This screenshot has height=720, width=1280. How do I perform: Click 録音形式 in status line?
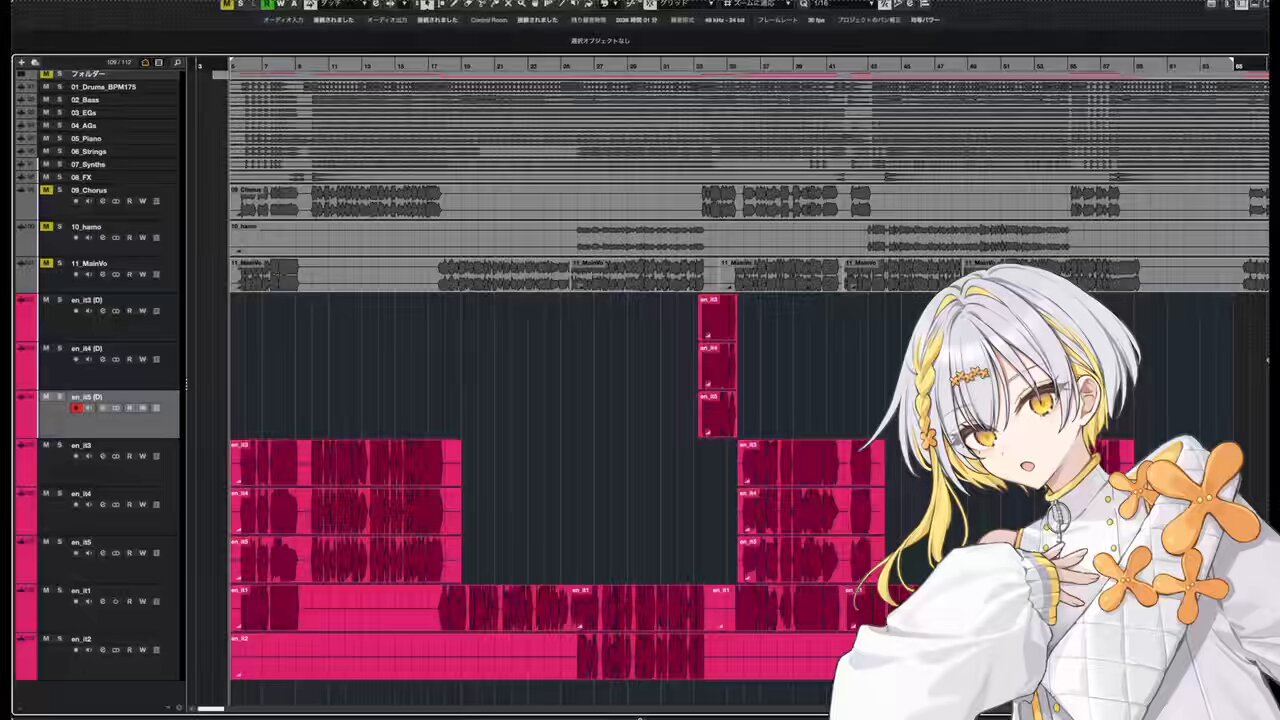682,20
